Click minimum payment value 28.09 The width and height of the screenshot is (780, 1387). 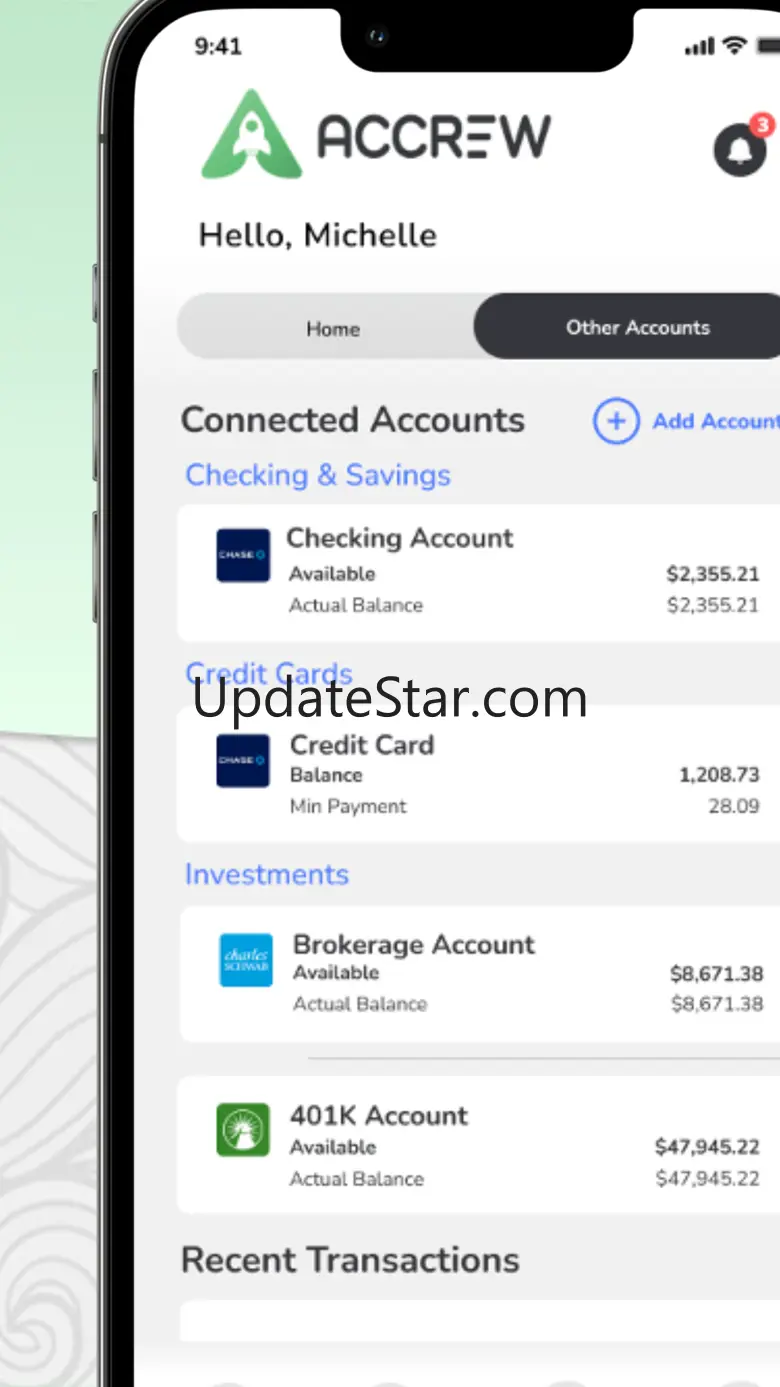tap(734, 806)
